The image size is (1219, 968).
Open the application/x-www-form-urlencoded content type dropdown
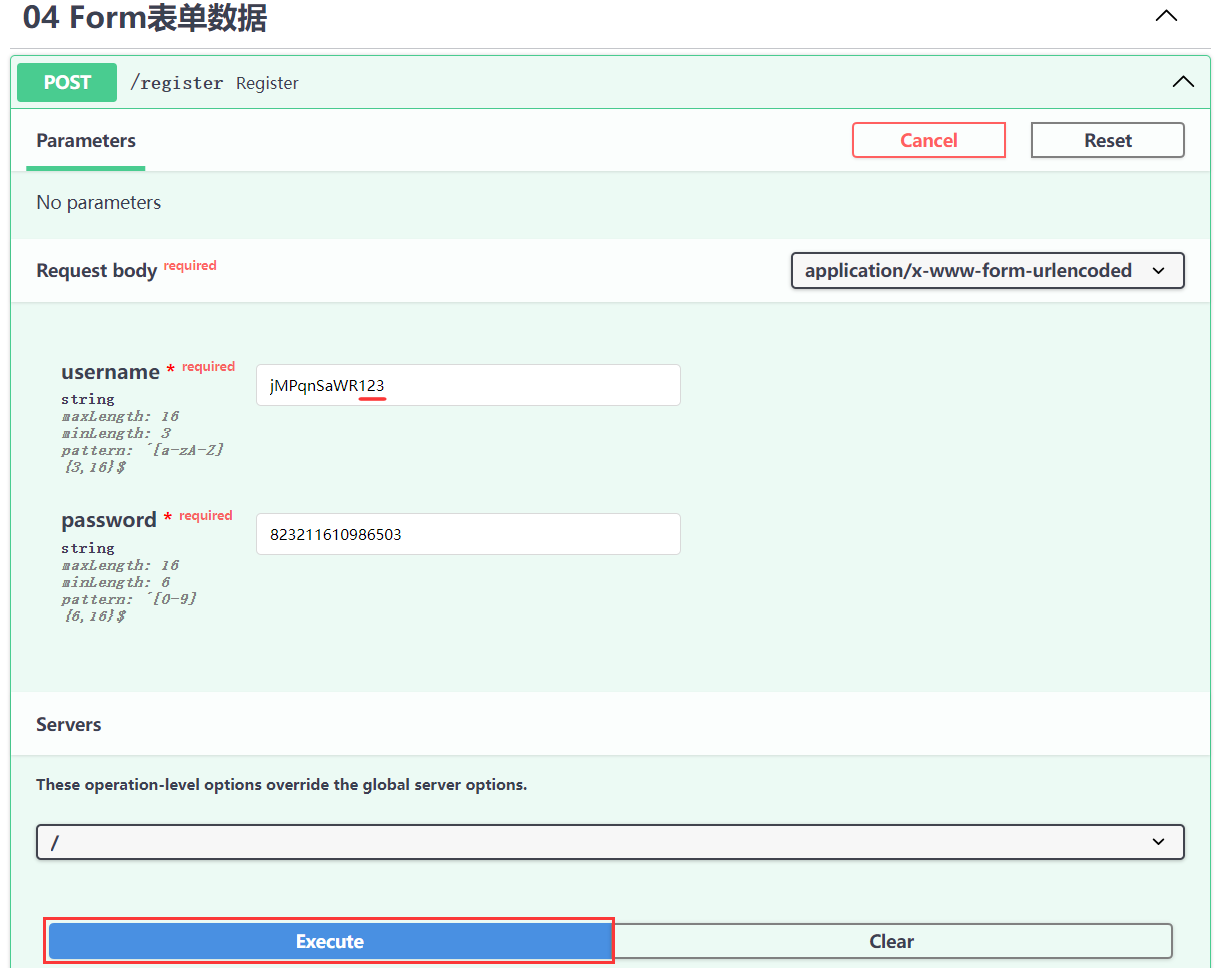click(x=986, y=270)
